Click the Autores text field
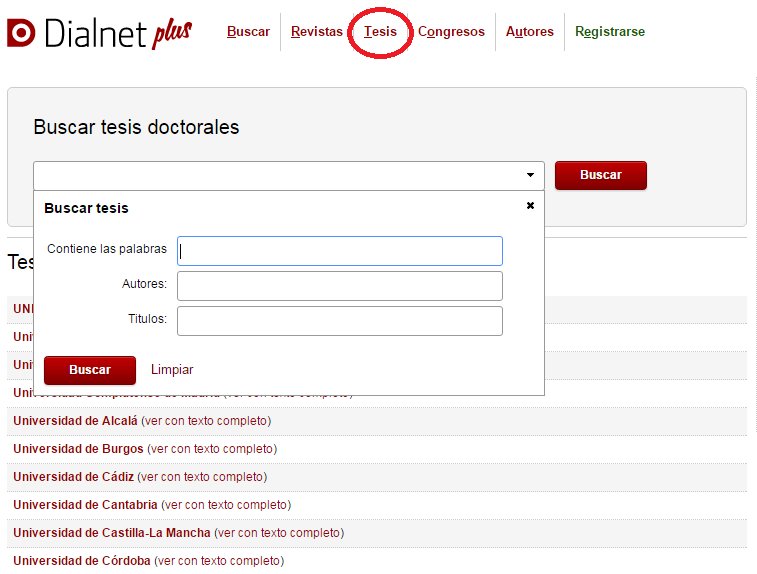Image resolution: width=757 pixels, height=574 pixels. pos(340,286)
